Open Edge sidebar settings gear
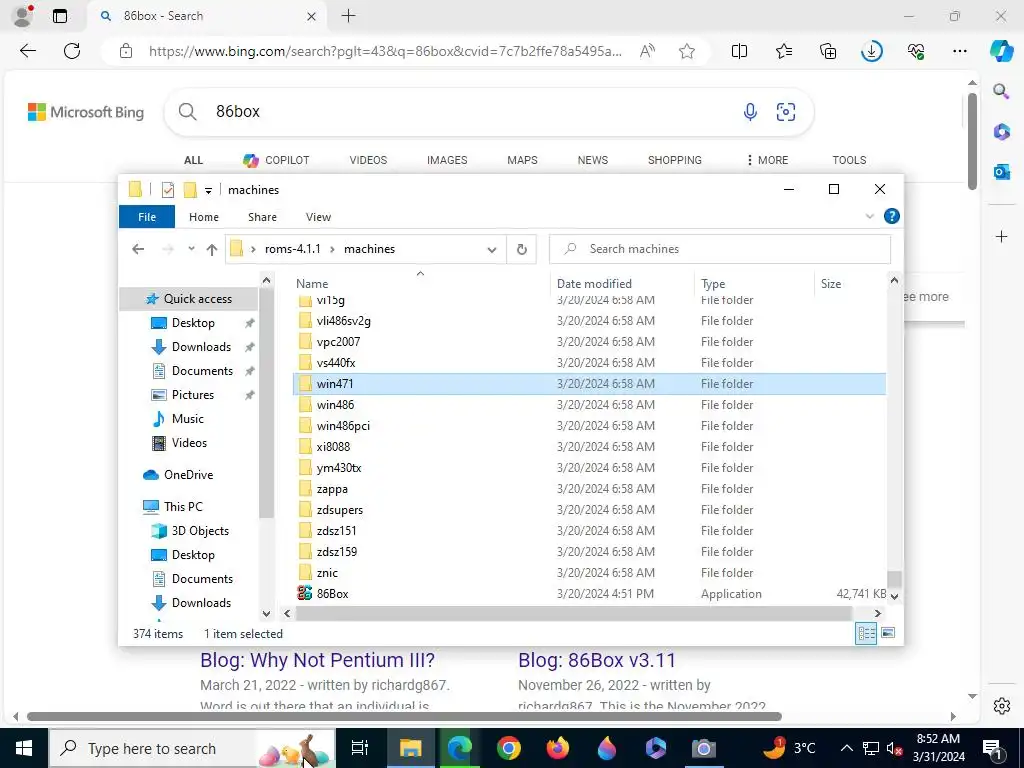The width and height of the screenshot is (1024, 768). (1001, 706)
